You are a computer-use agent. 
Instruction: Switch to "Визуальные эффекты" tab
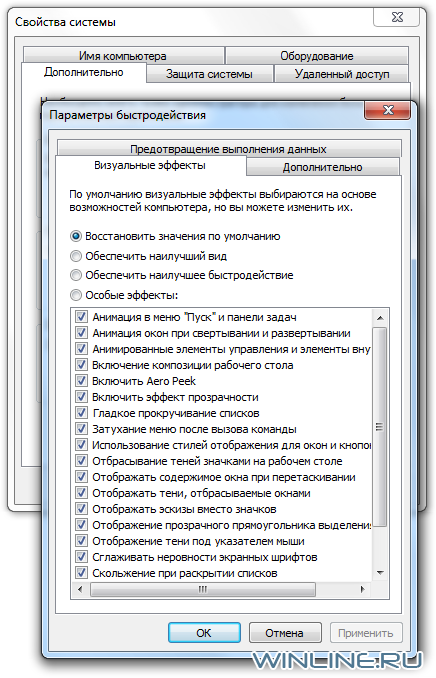[x=150, y=165]
